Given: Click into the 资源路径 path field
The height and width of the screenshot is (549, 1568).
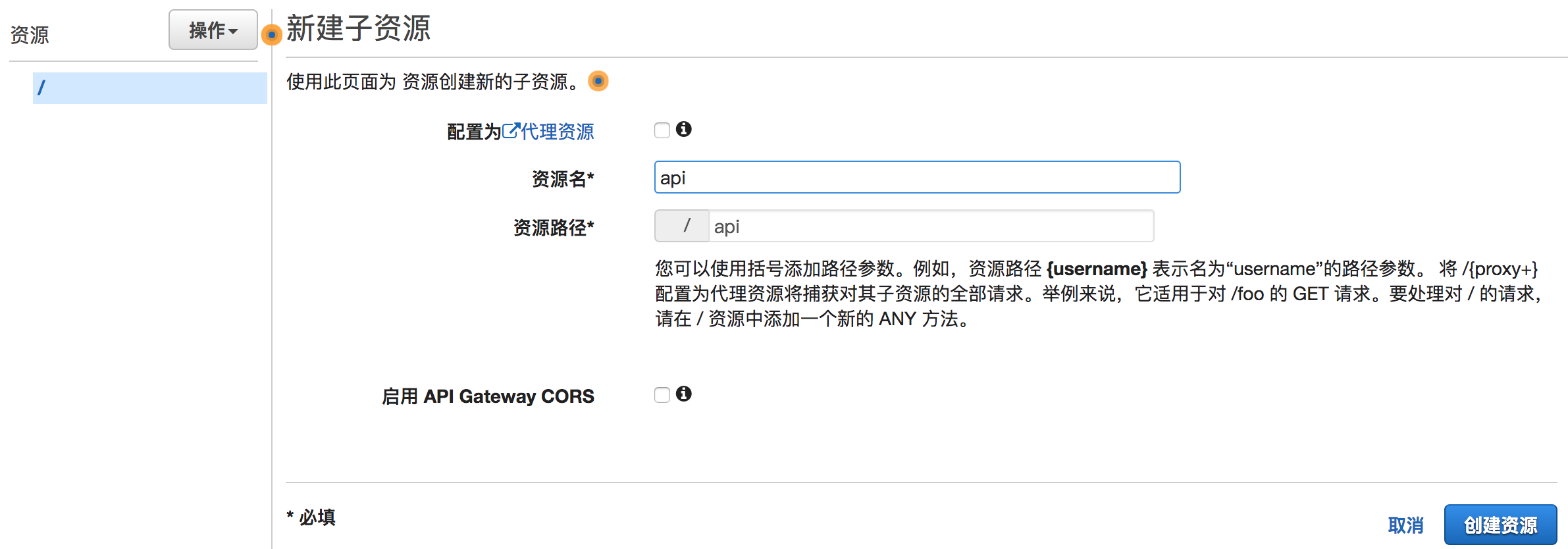Looking at the screenshot, I should (931, 226).
